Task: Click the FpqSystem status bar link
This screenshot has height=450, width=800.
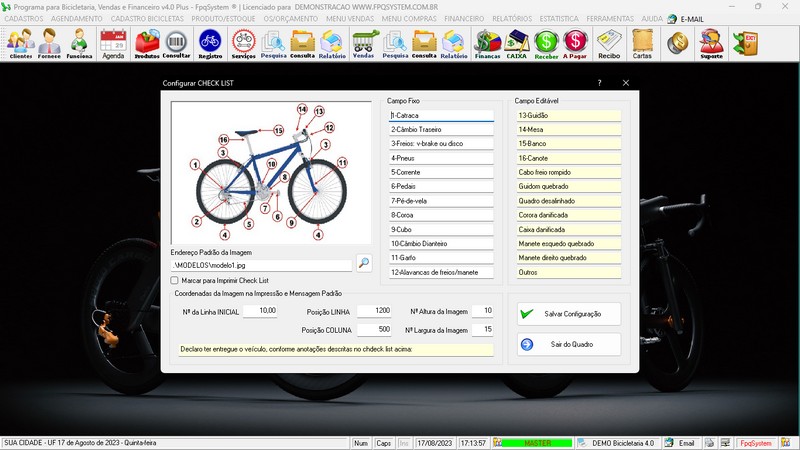Action: coord(756,443)
